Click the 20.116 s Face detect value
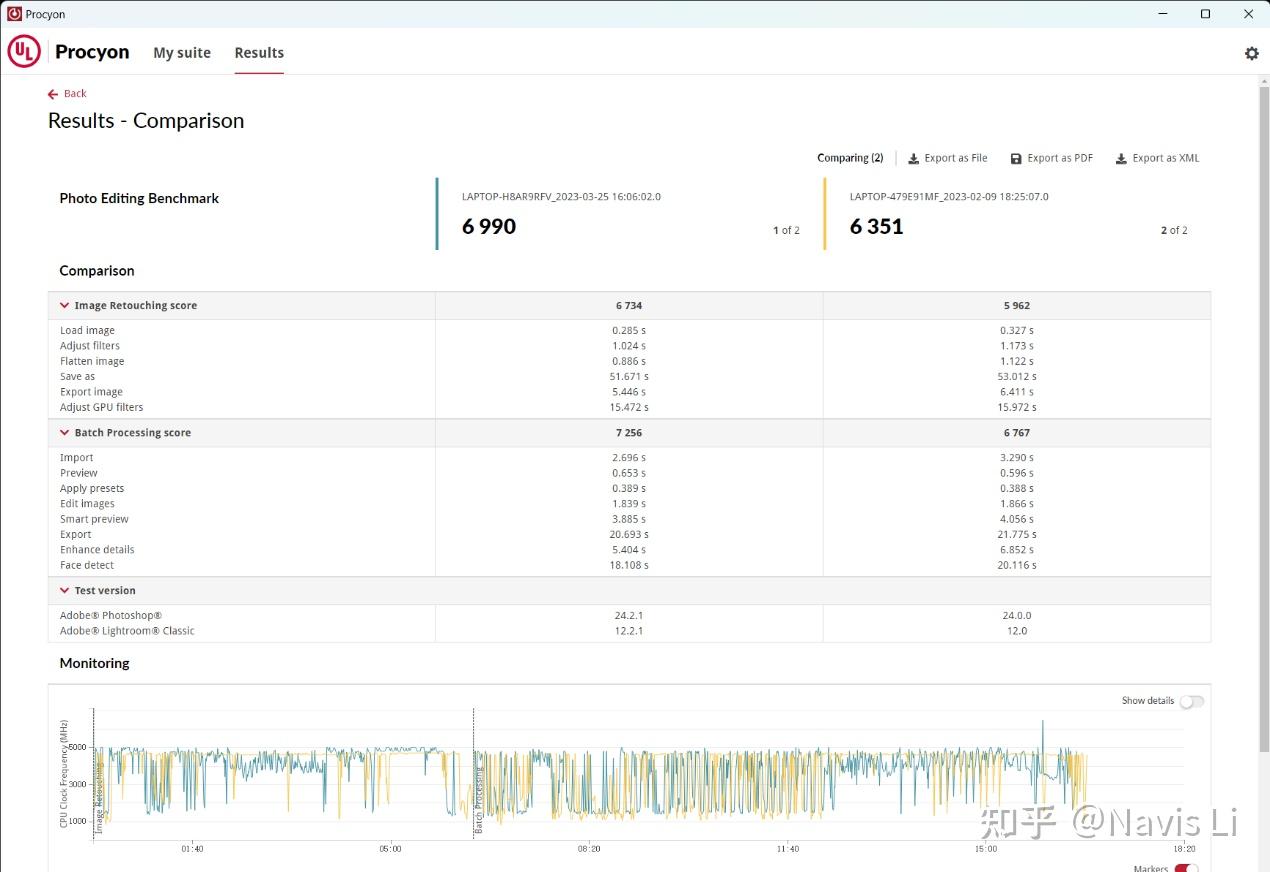The width and height of the screenshot is (1270, 872). (1017, 565)
